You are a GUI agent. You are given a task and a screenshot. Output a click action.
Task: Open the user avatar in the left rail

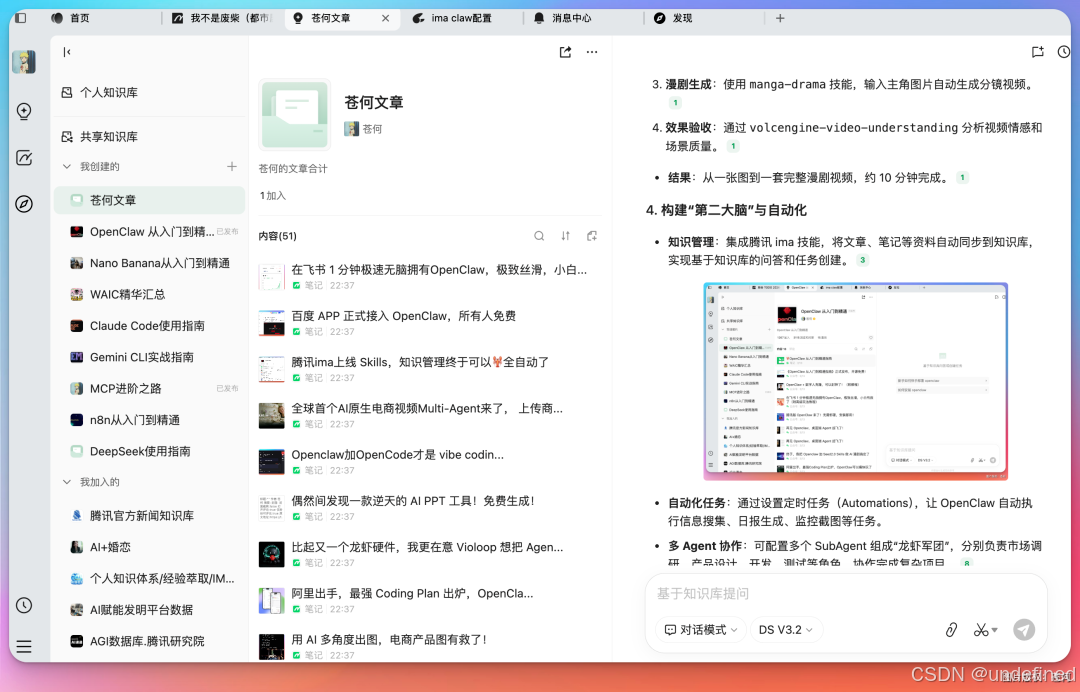point(24,62)
